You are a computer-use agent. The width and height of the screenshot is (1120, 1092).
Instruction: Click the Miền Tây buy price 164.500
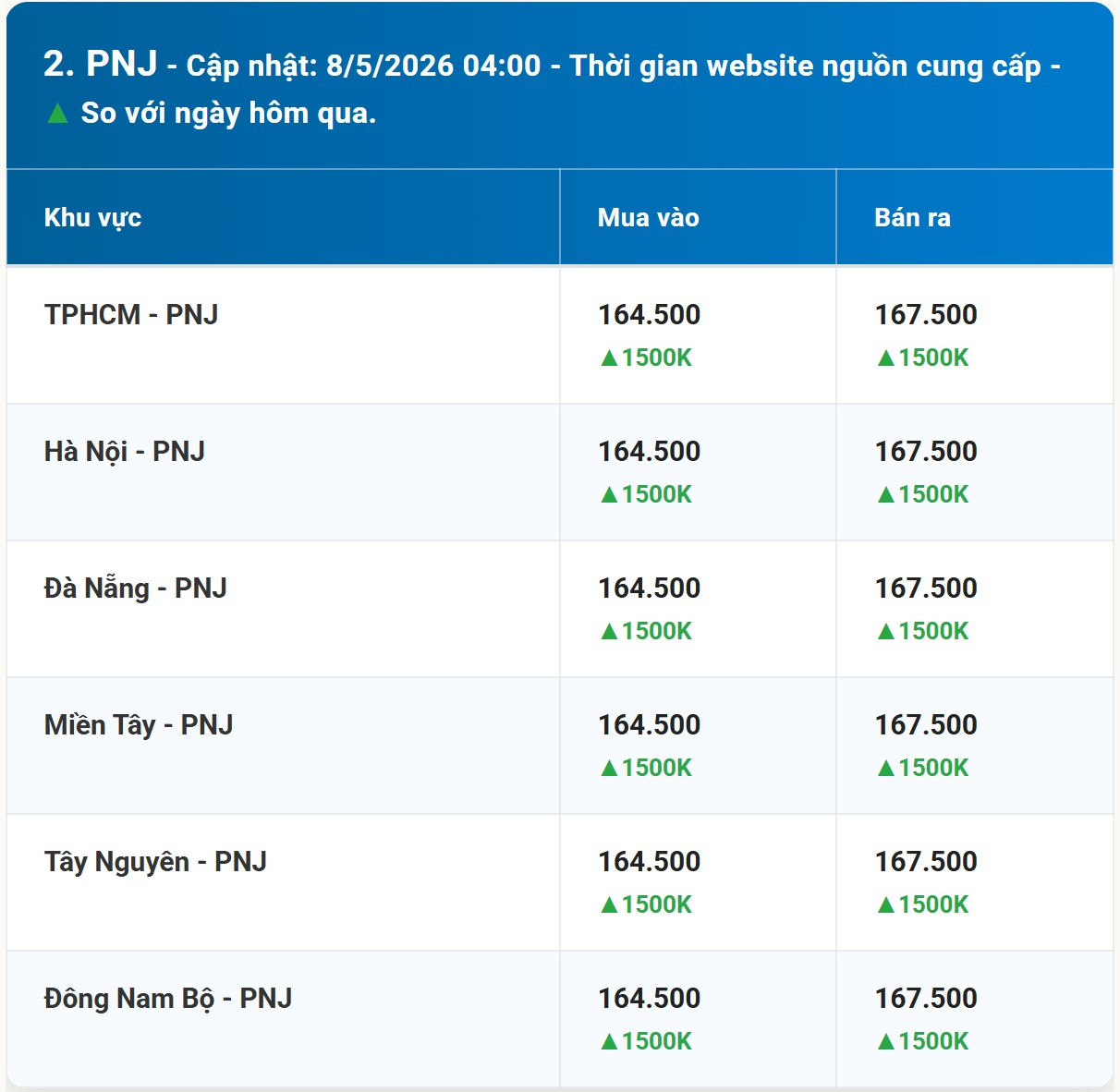650,724
